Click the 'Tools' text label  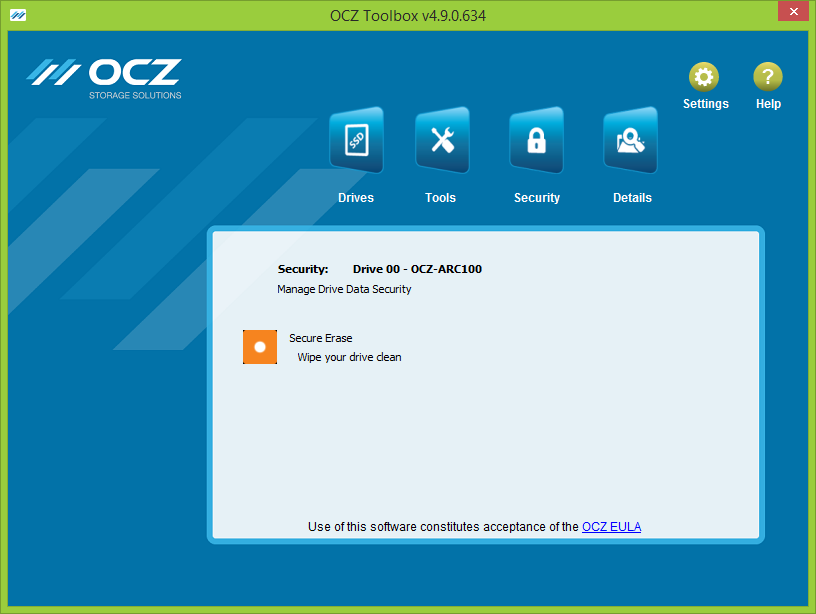pos(440,198)
